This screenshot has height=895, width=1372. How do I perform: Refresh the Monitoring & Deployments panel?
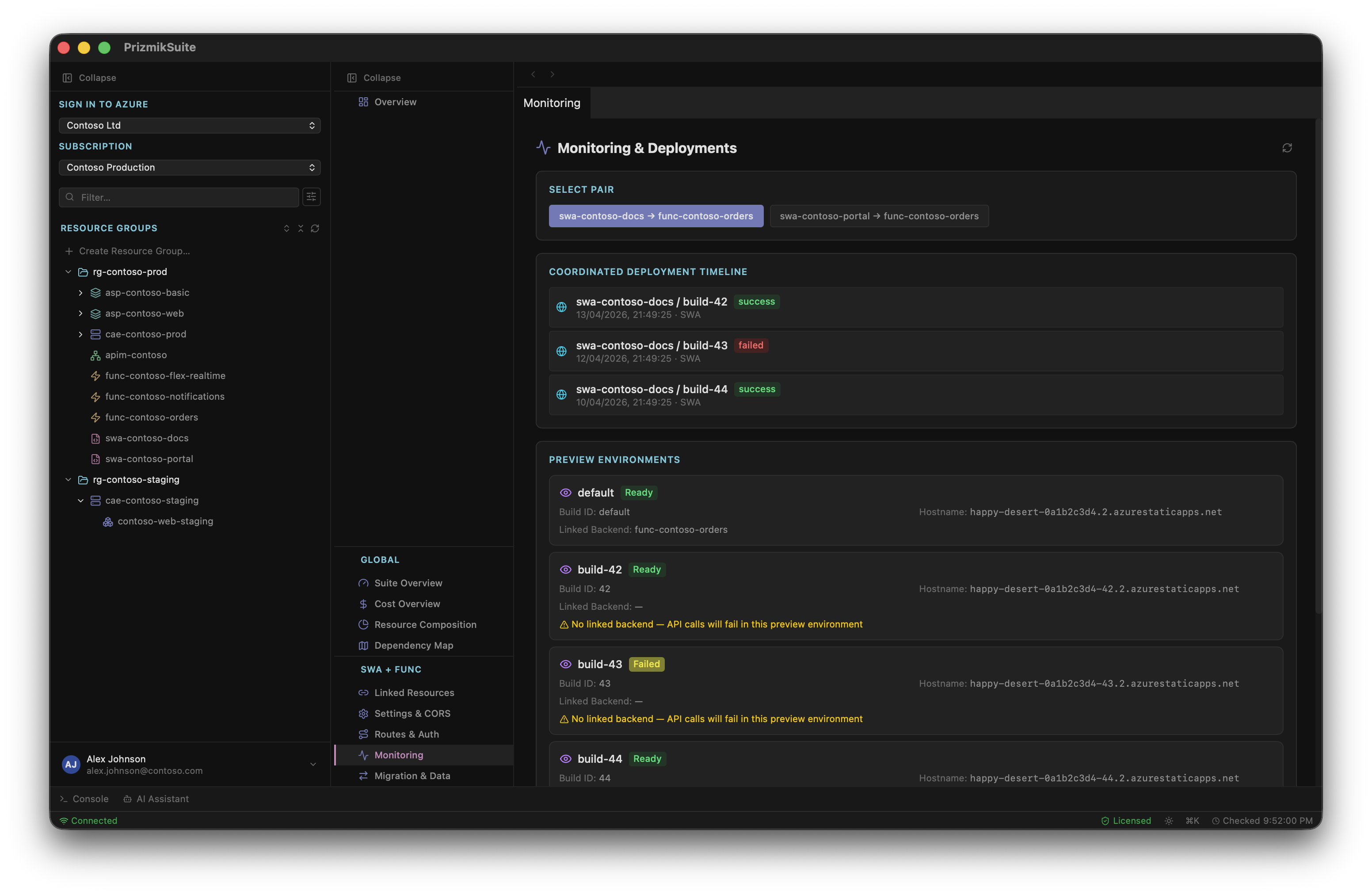(x=1287, y=148)
